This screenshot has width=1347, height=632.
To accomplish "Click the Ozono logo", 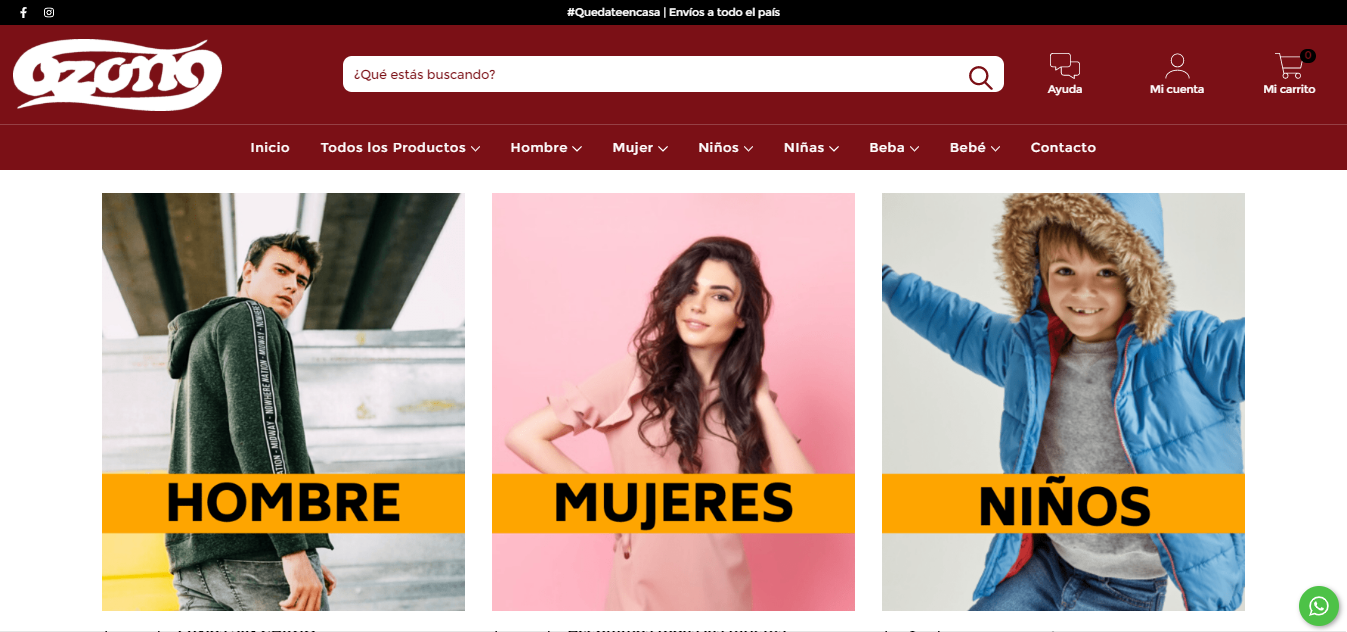I will click(x=118, y=75).
